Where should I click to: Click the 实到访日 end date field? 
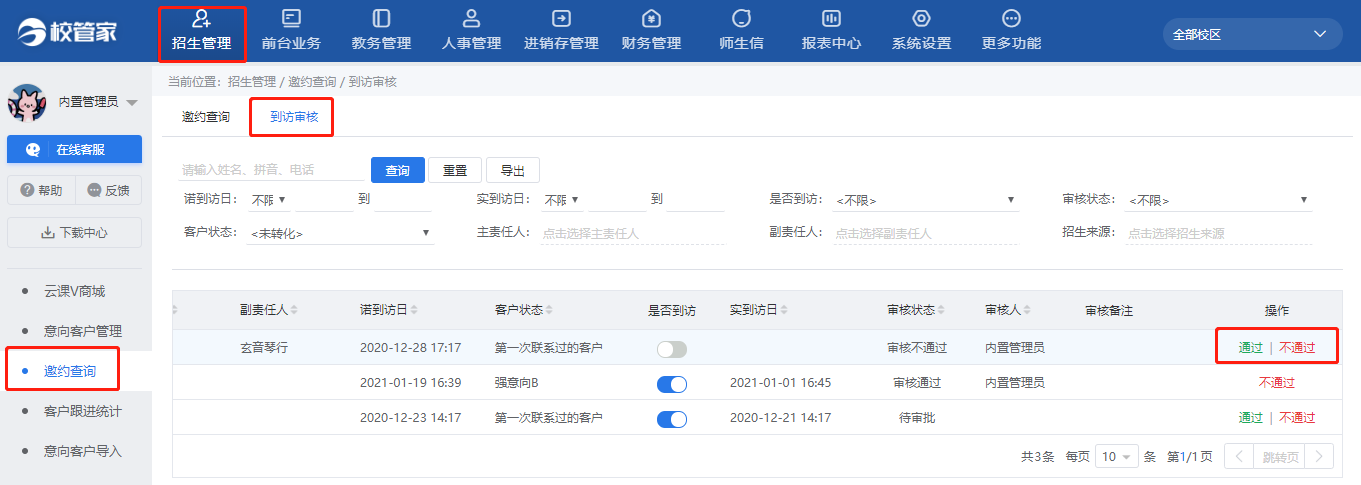click(695, 200)
